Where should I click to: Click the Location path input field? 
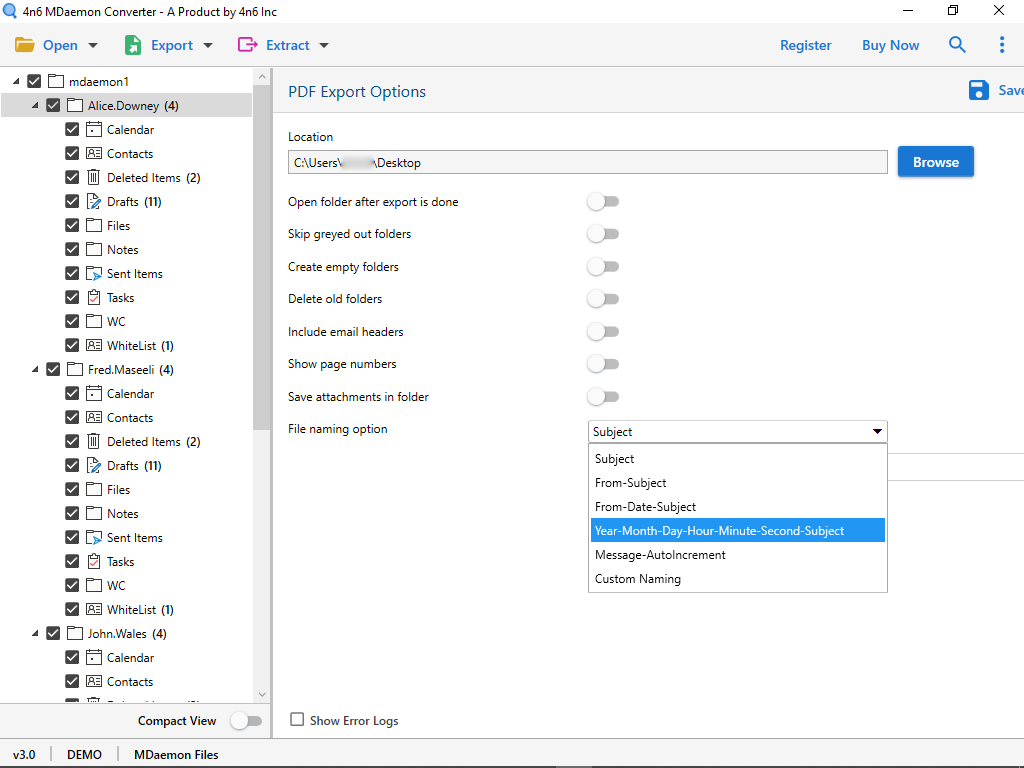pos(587,162)
